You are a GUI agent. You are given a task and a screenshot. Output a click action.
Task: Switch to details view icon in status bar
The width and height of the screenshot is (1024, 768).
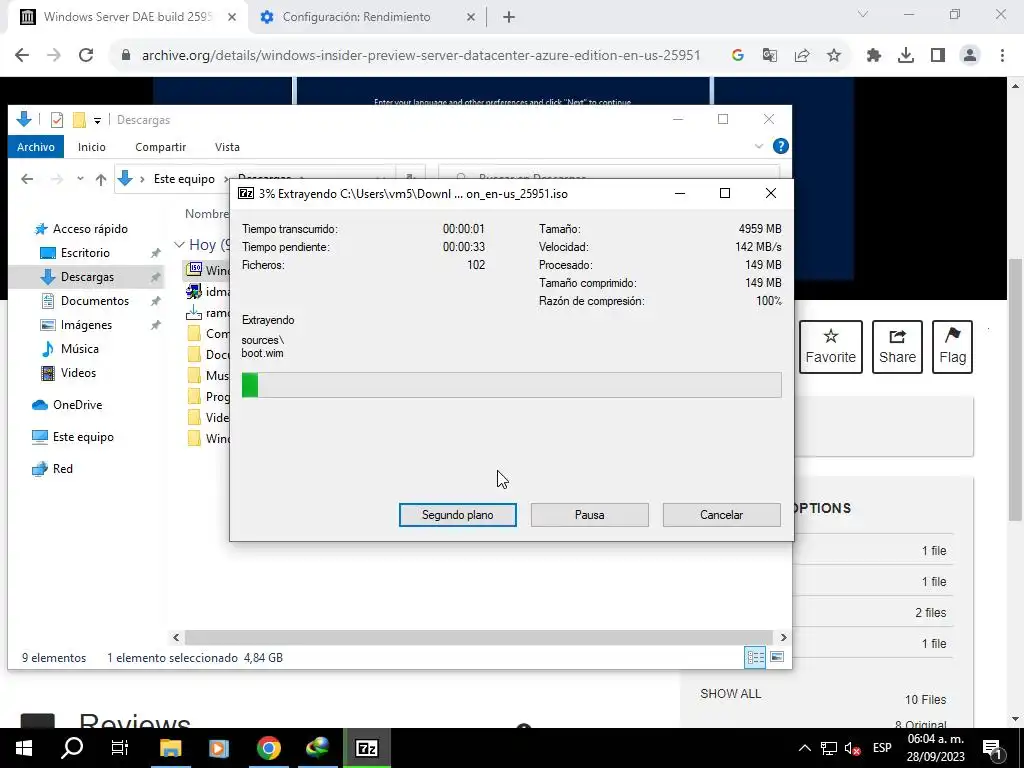[x=755, y=657]
